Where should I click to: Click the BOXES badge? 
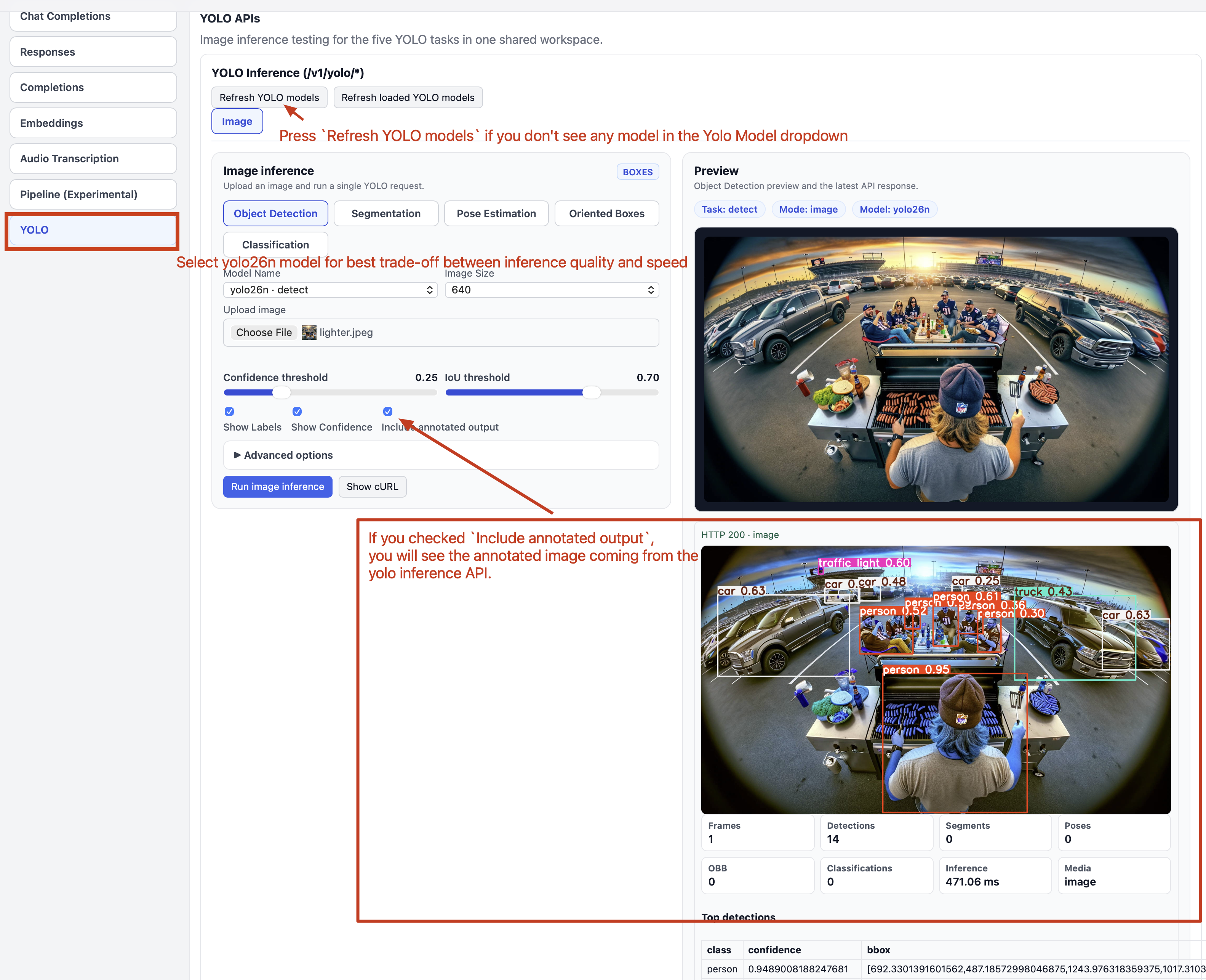[638, 172]
